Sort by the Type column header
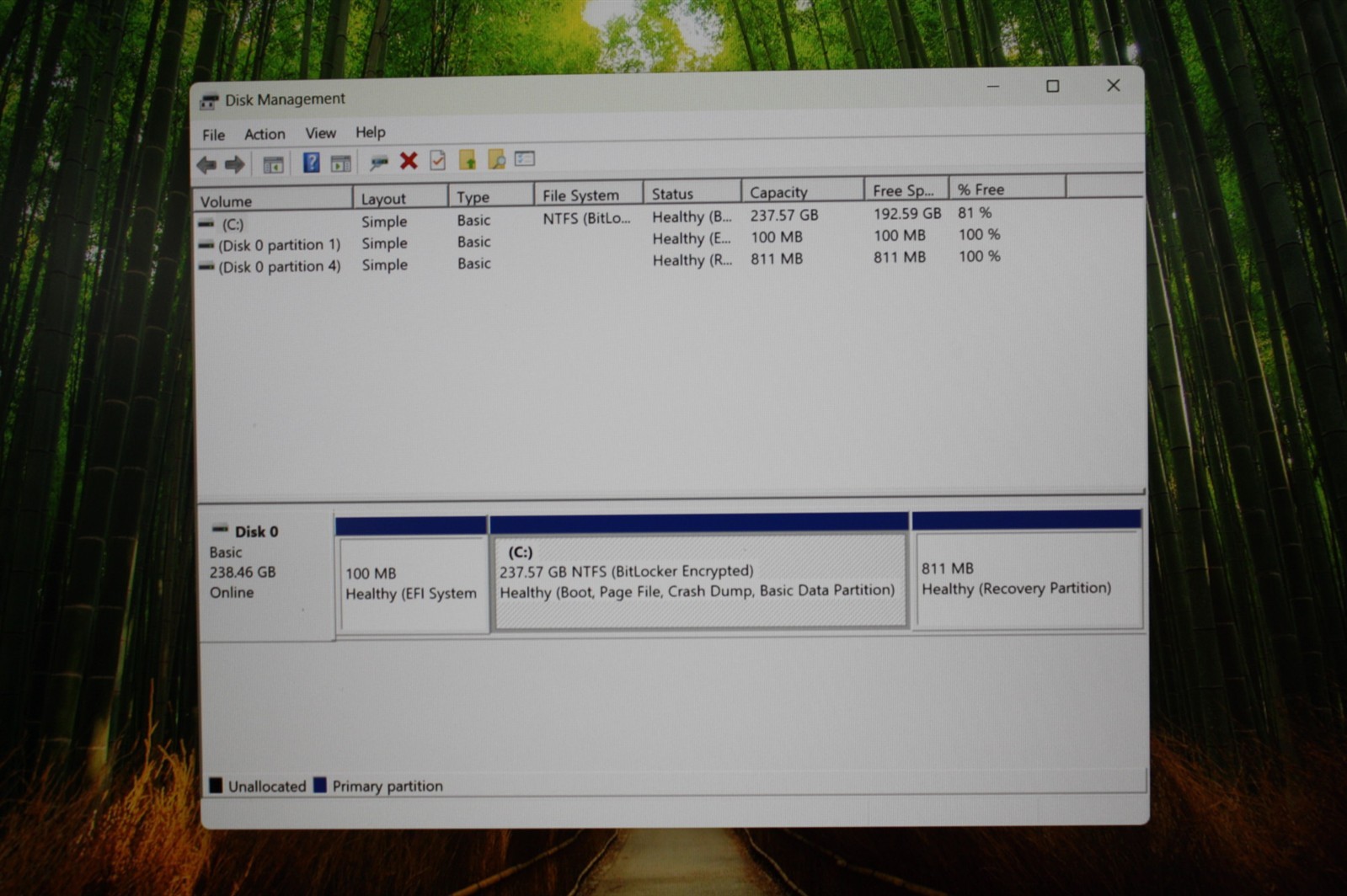 [490, 196]
